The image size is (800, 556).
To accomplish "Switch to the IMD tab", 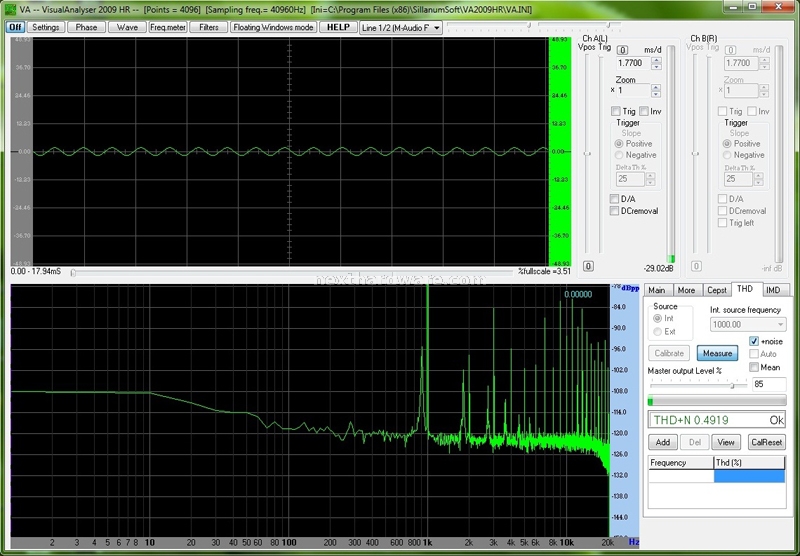I will click(x=773, y=290).
